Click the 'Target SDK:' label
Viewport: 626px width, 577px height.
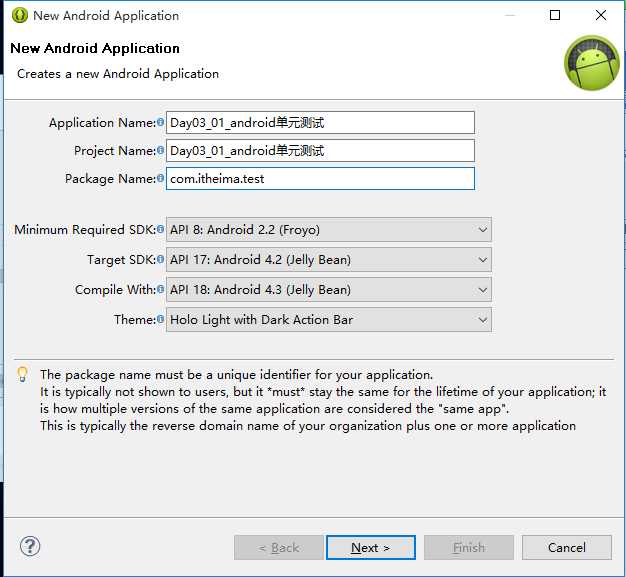[x=122, y=260]
